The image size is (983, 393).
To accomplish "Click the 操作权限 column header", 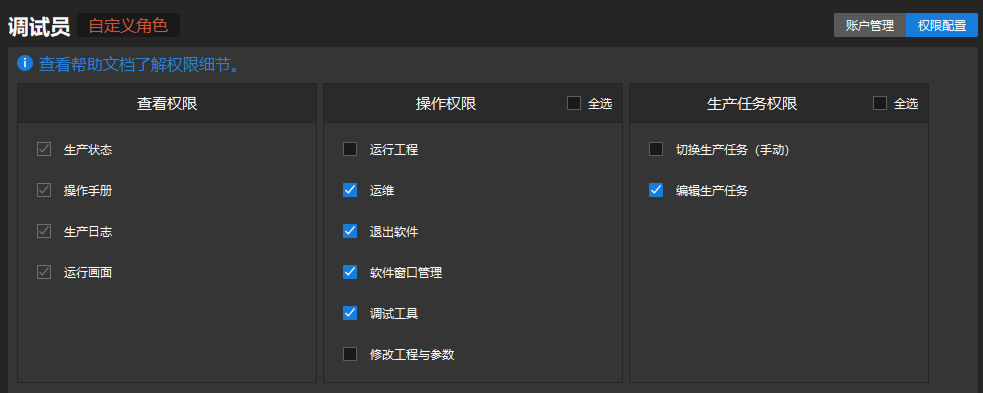I will click(446, 103).
